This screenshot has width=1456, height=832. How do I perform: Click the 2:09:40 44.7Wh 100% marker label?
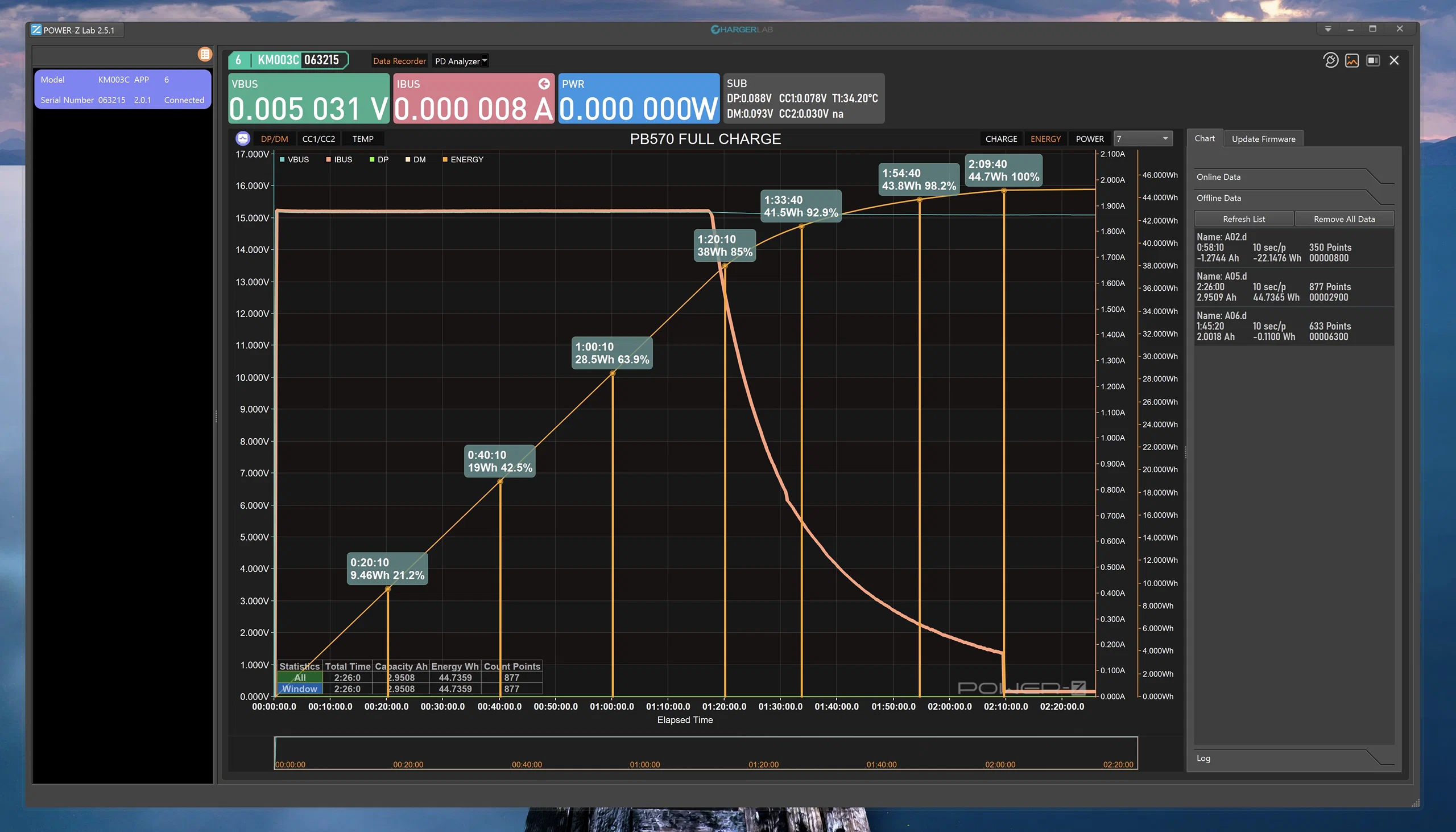tap(1004, 170)
